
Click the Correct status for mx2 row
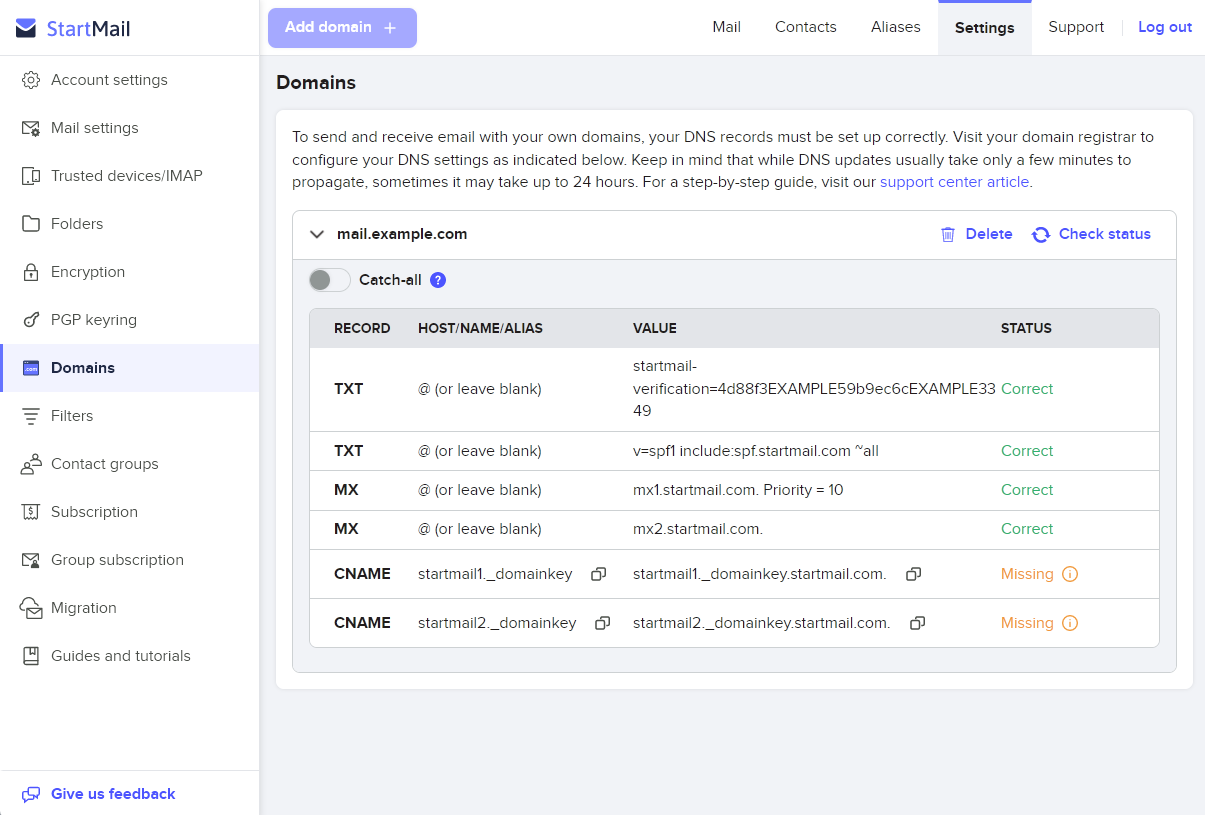coord(1027,529)
